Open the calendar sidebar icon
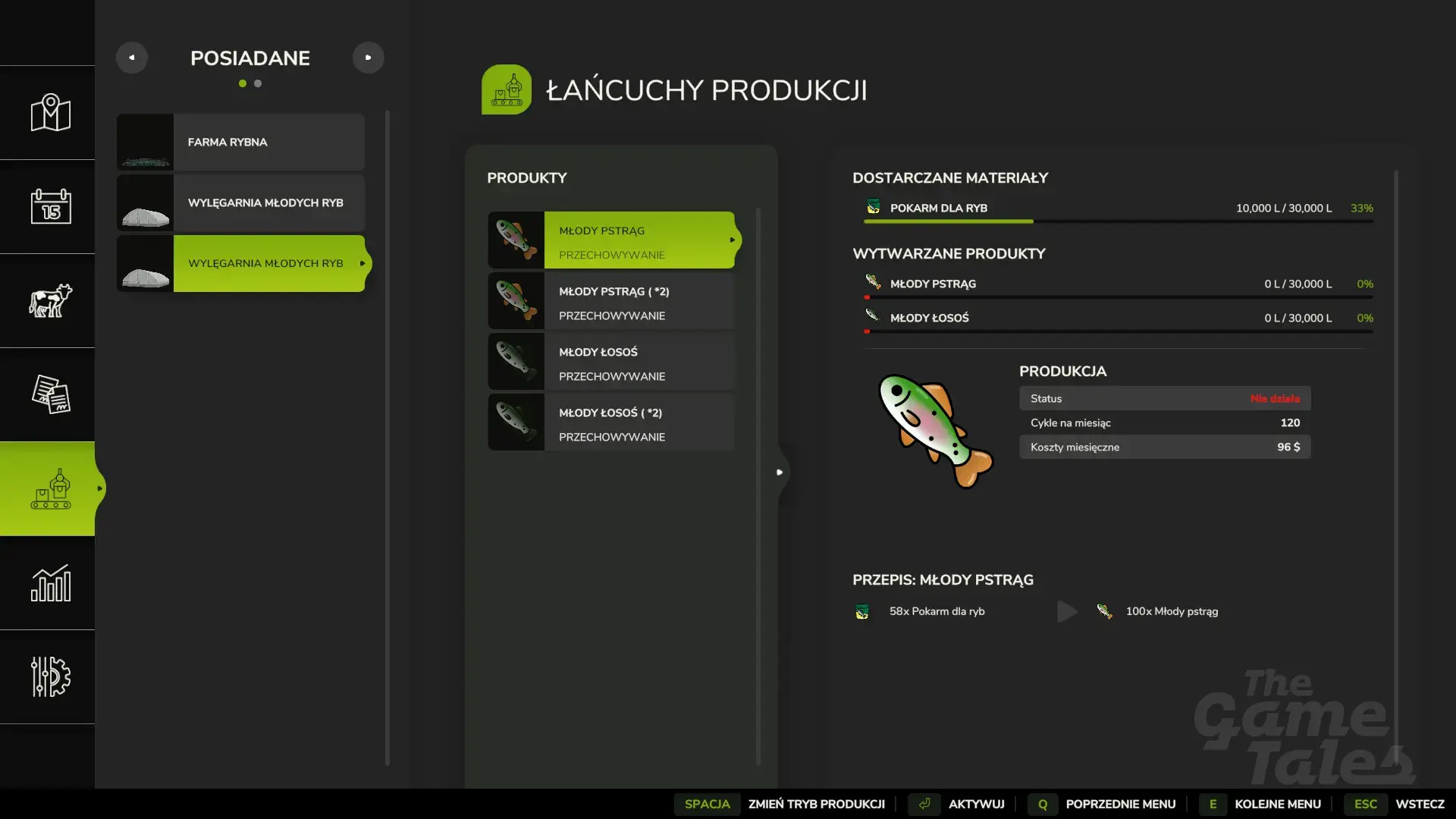Screen dimensions: 1456x819 click(x=50, y=206)
